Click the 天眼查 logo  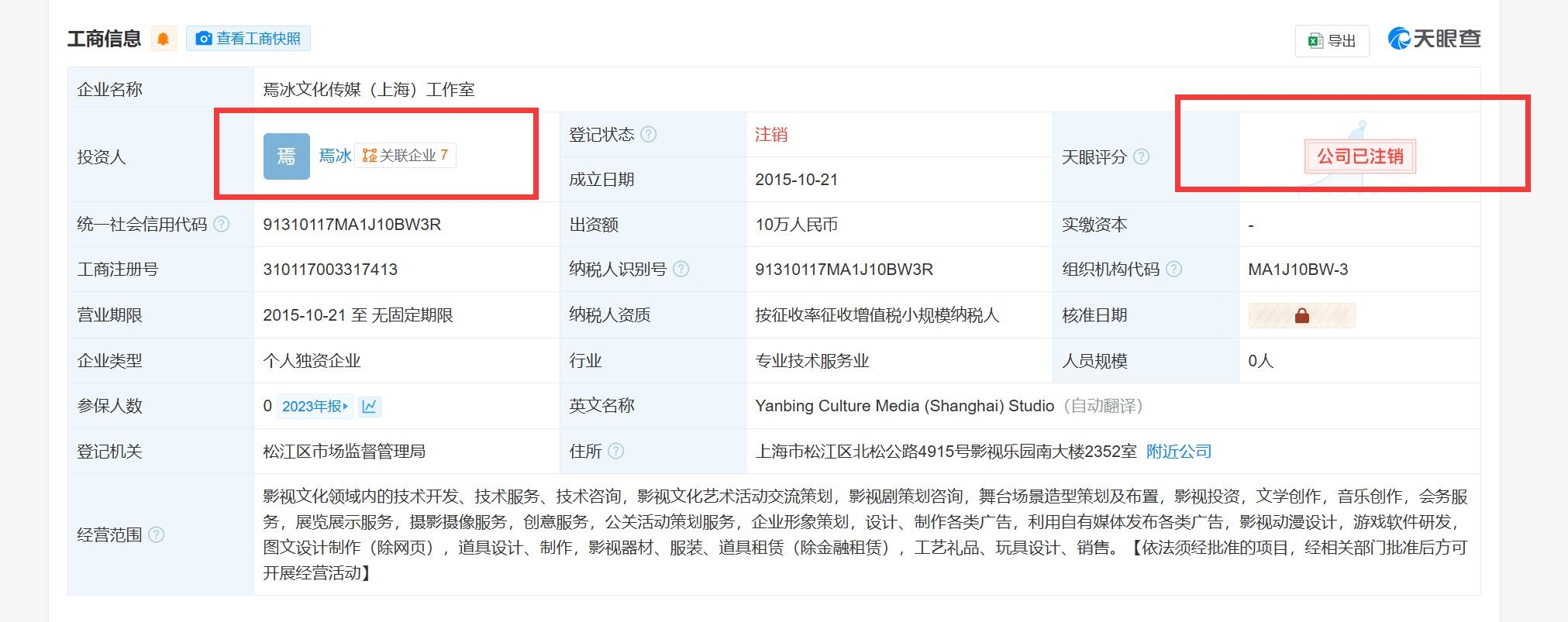pyautogui.click(x=1434, y=39)
